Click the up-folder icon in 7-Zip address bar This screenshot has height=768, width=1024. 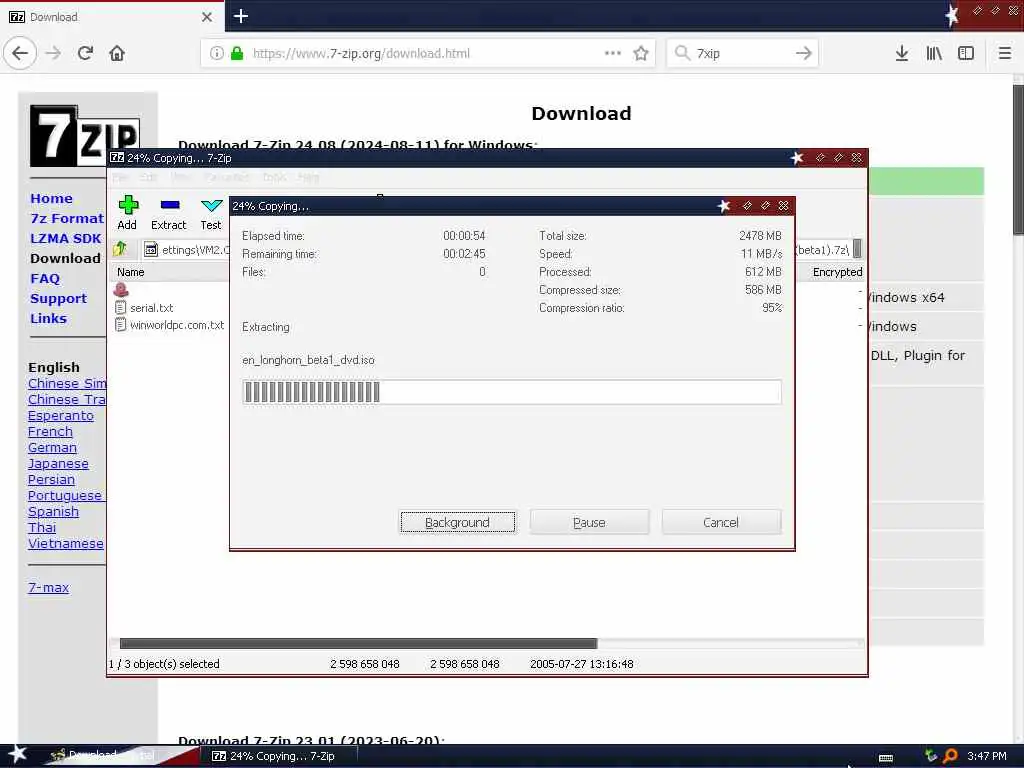coord(120,249)
